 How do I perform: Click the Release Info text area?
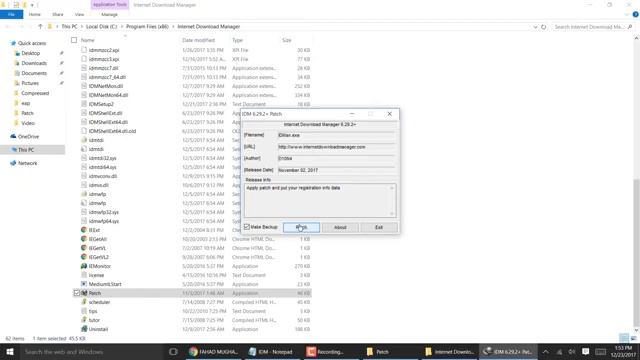pyautogui.click(x=320, y=200)
